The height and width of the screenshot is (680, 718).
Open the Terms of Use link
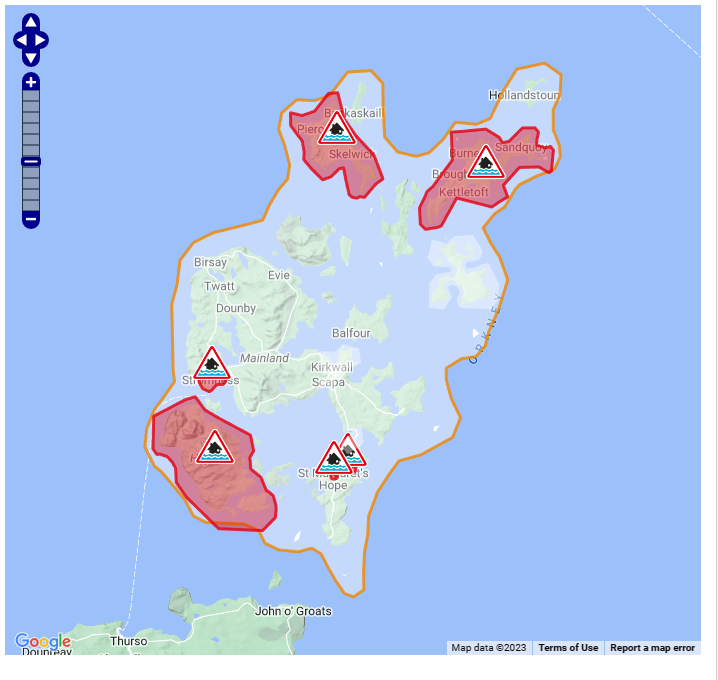(568, 648)
